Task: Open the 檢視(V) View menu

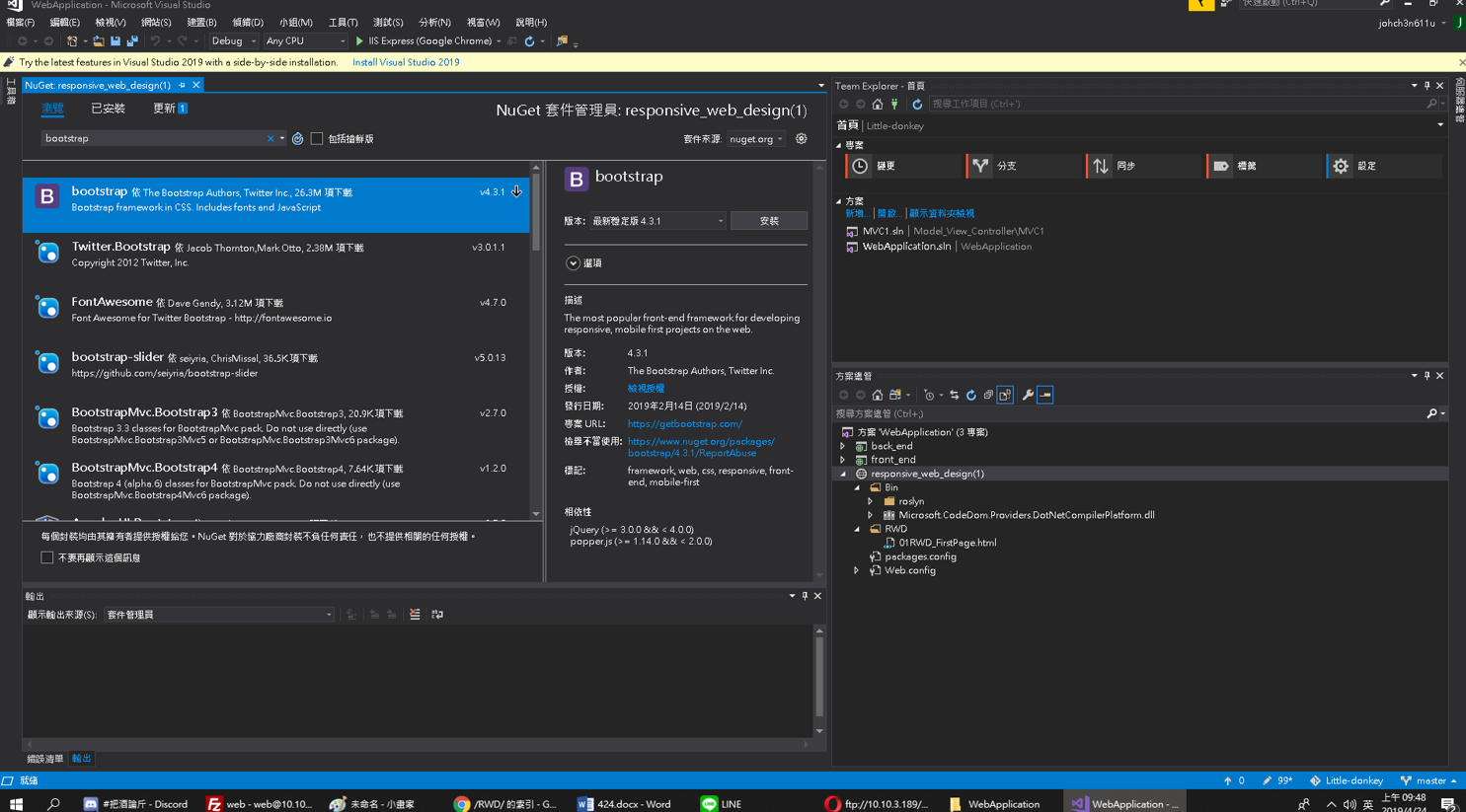Action: click(111, 23)
